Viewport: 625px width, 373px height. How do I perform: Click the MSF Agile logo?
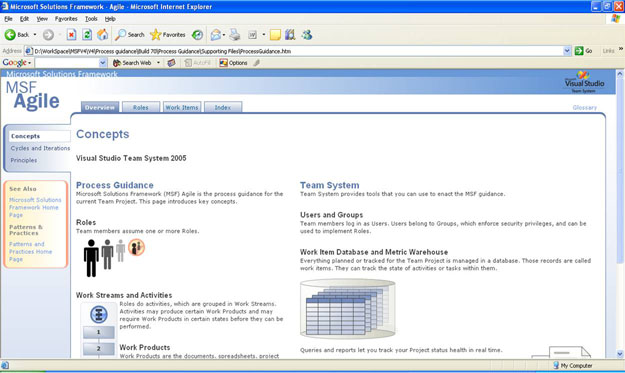click(33, 96)
